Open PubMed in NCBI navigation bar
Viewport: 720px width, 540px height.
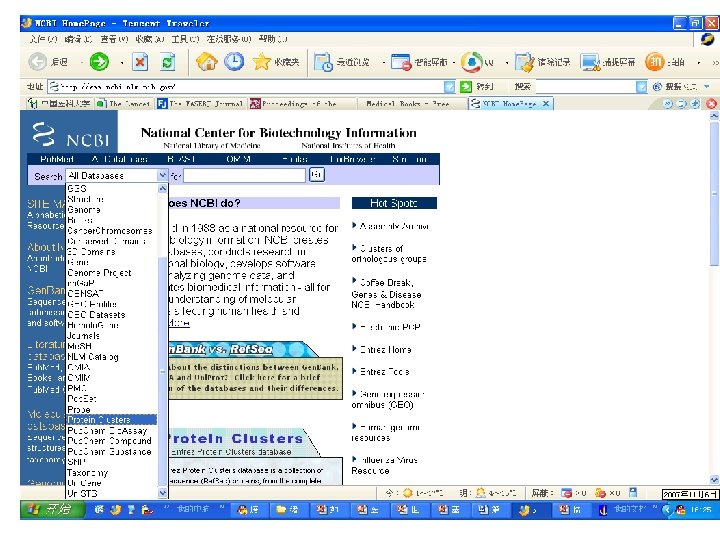[57, 159]
